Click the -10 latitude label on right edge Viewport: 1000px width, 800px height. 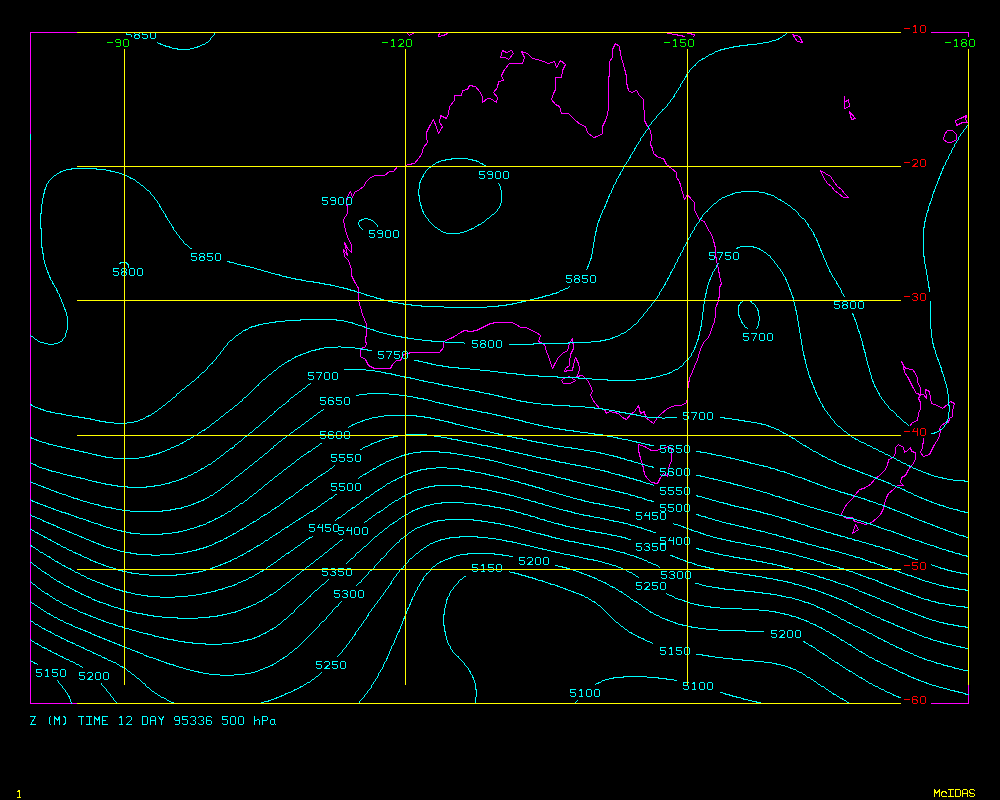[x=914, y=30]
